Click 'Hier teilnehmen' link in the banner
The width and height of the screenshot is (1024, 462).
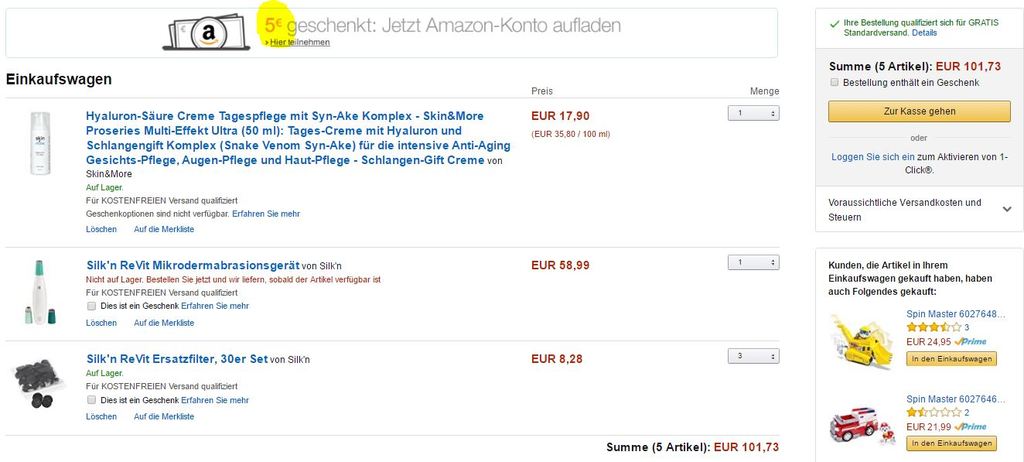click(x=300, y=42)
